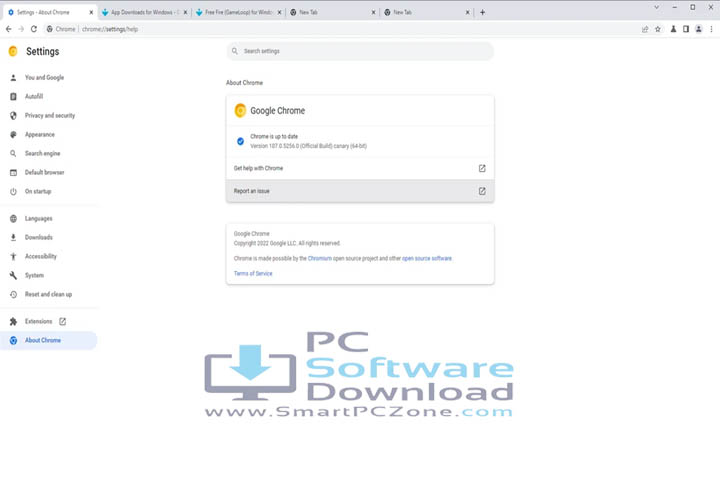Open external link icon for Report an issue
720x480 pixels.
[482, 191]
